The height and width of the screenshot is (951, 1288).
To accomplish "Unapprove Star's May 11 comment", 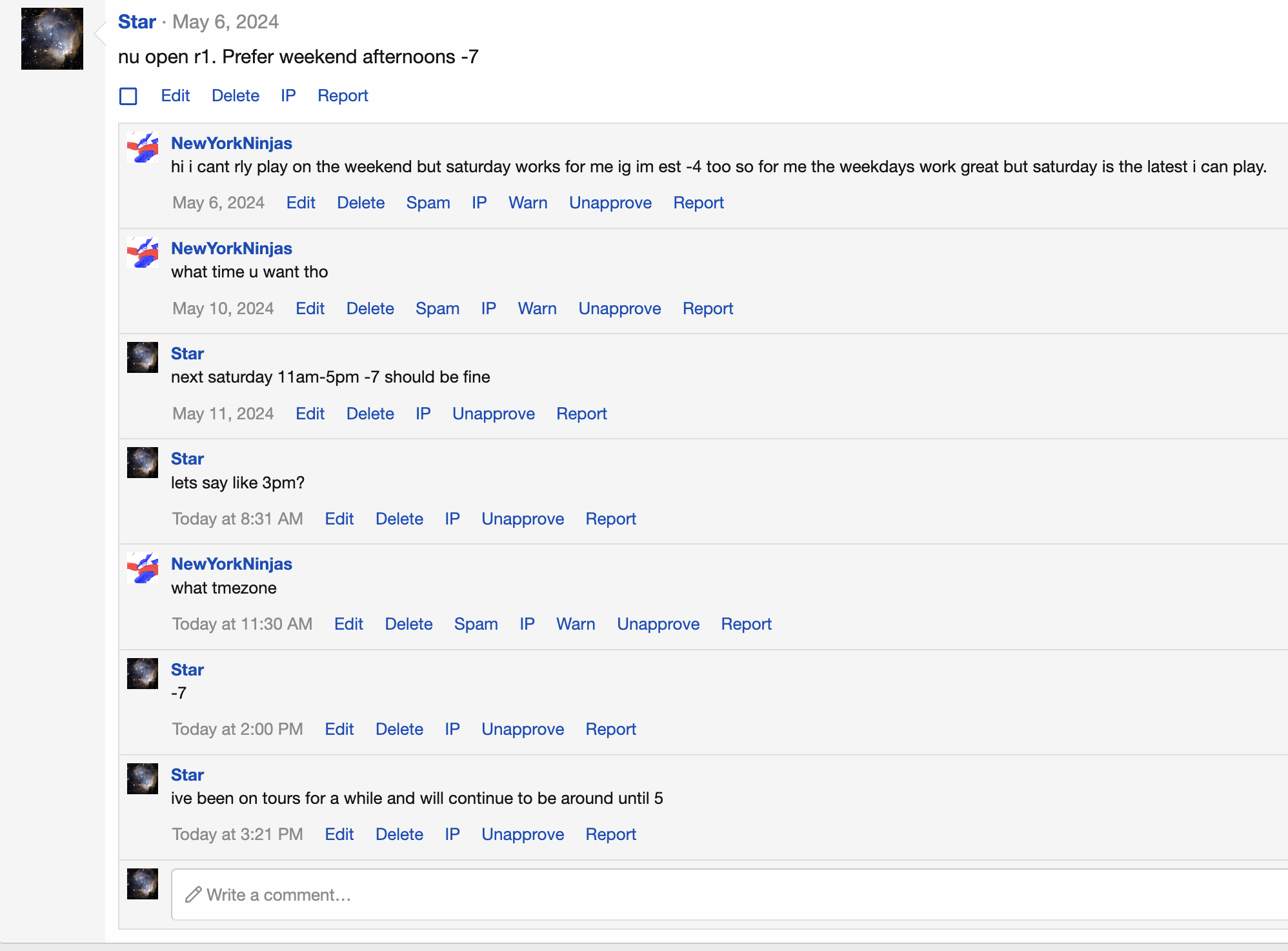I will pos(493,414).
